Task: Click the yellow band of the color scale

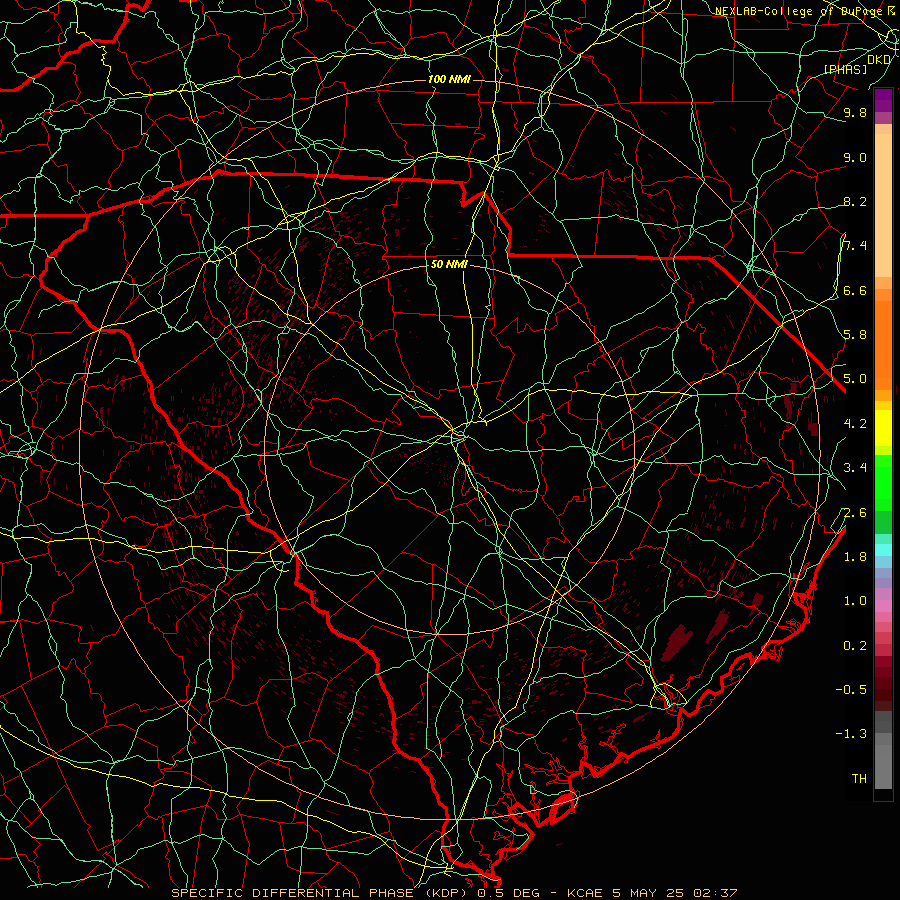Action: point(883,428)
